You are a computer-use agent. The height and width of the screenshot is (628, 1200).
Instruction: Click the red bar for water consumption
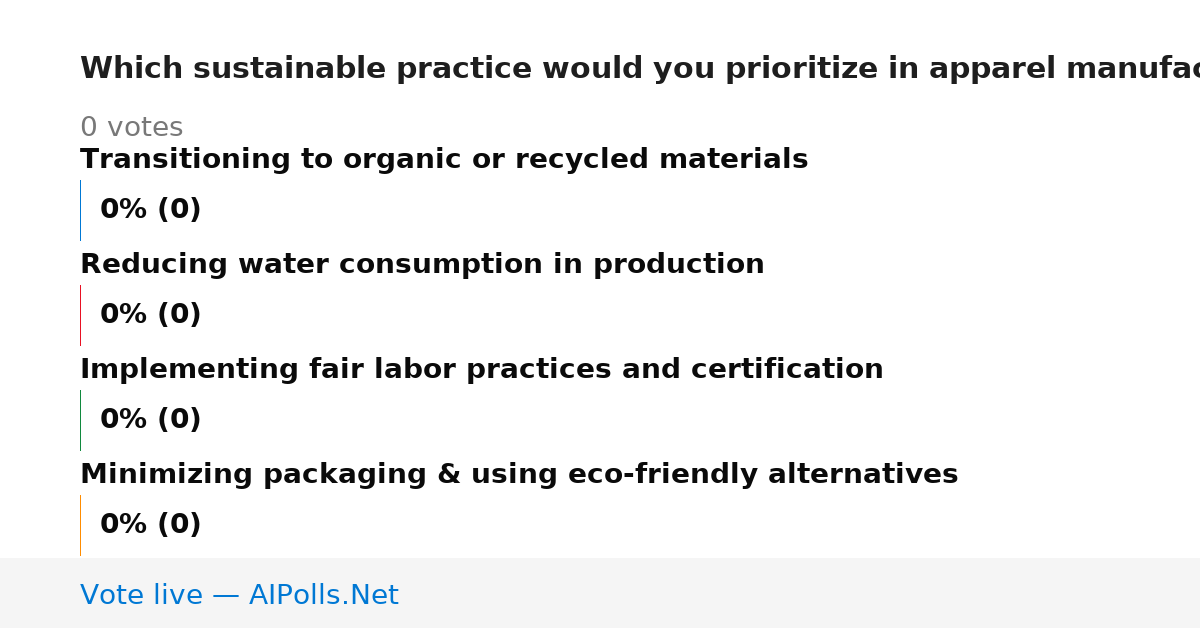click(80, 315)
